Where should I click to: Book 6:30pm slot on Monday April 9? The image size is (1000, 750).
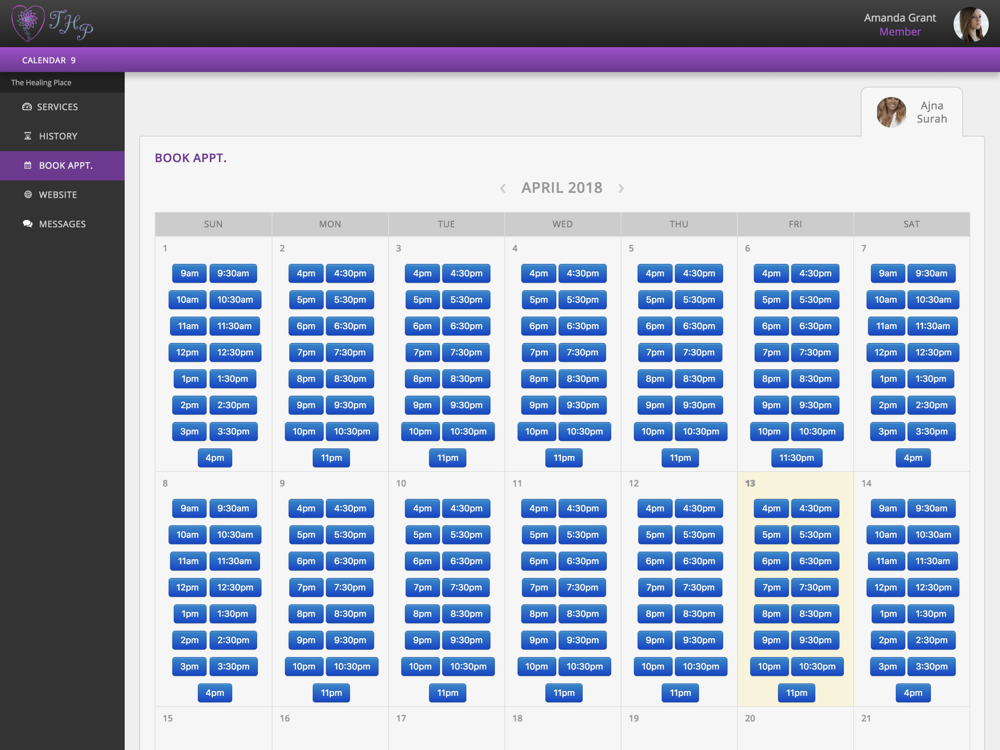coord(350,561)
